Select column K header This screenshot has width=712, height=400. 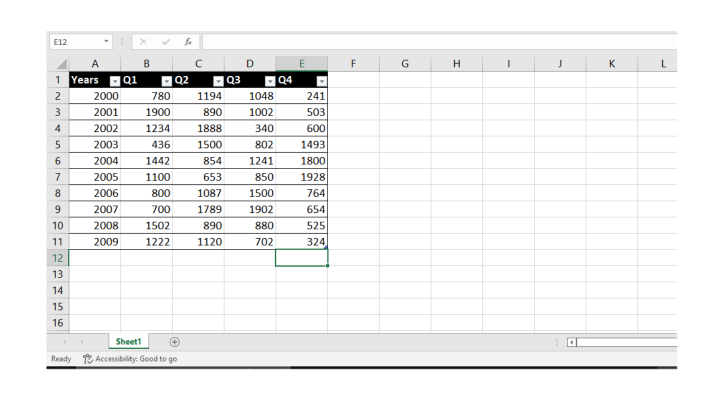tap(612, 64)
